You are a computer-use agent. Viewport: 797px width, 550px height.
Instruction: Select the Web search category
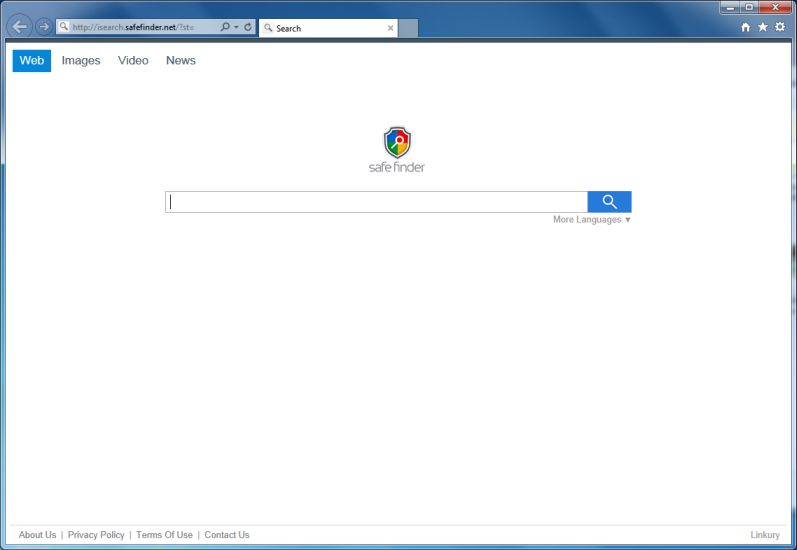(32, 60)
